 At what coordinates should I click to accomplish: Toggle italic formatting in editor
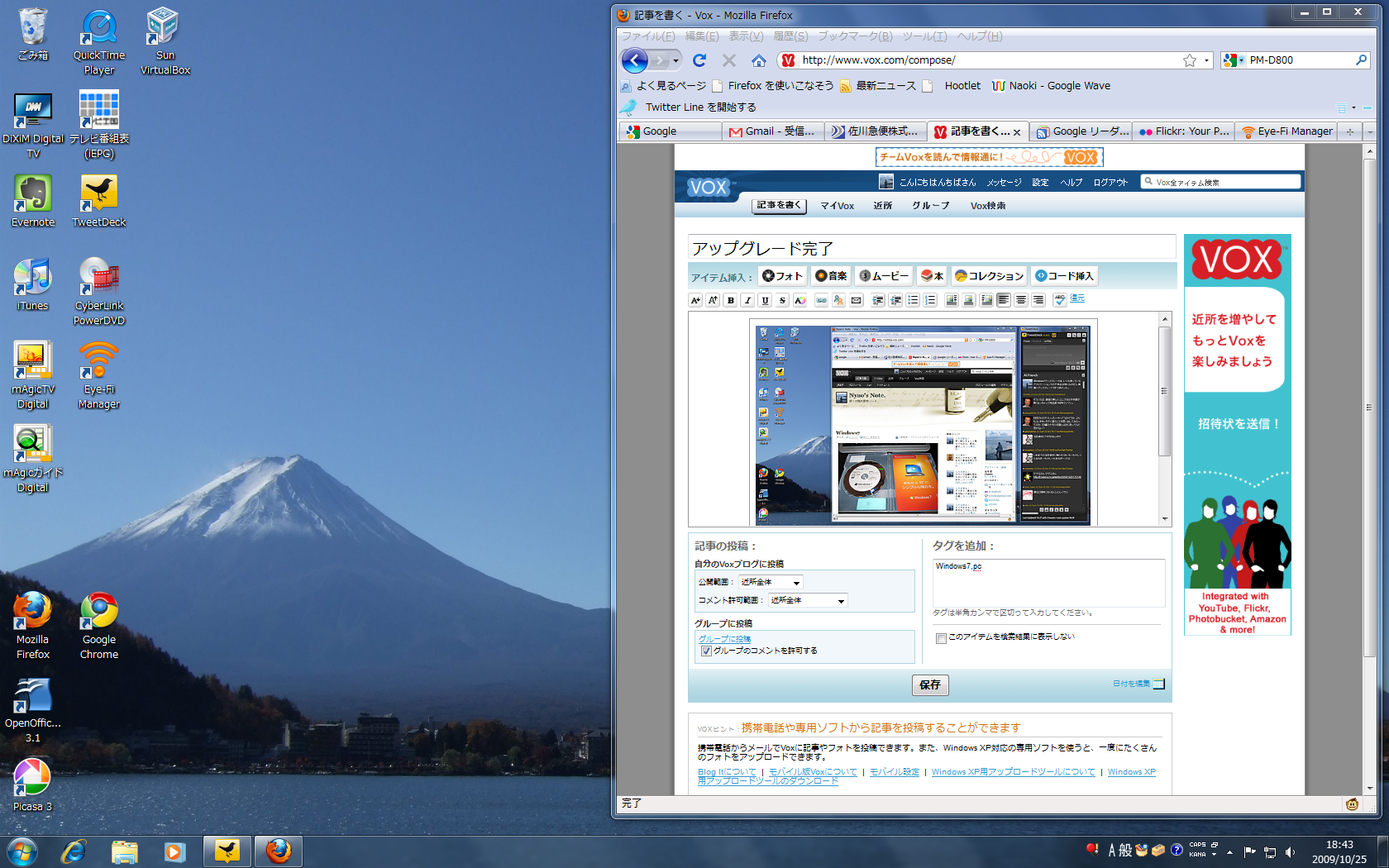click(748, 300)
